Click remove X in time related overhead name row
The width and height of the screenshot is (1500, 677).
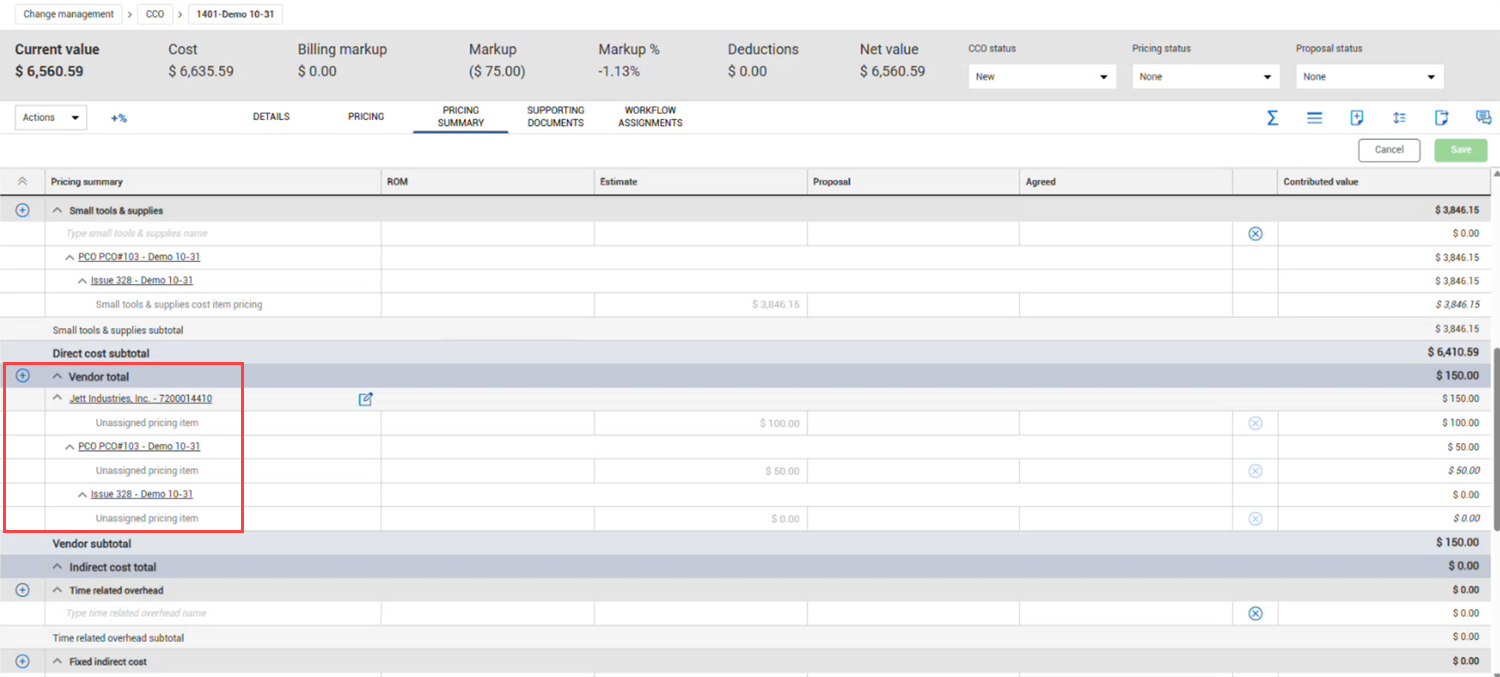pyautogui.click(x=1256, y=613)
